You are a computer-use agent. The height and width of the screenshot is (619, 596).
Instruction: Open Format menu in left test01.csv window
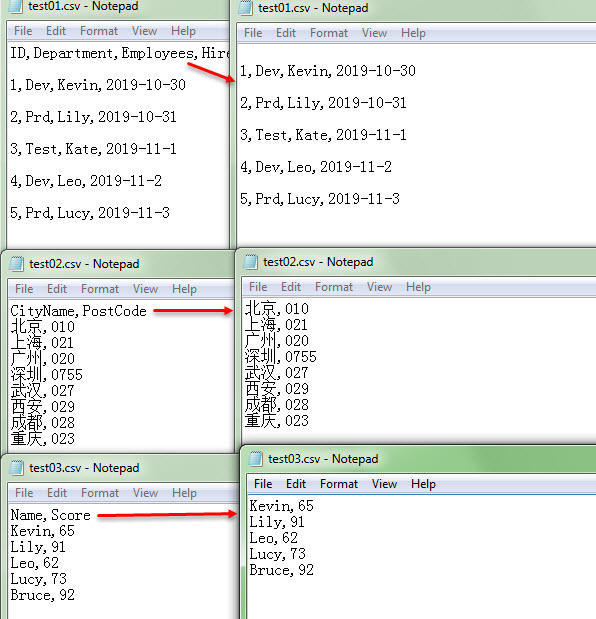pyautogui.click(x=99, y=31)
